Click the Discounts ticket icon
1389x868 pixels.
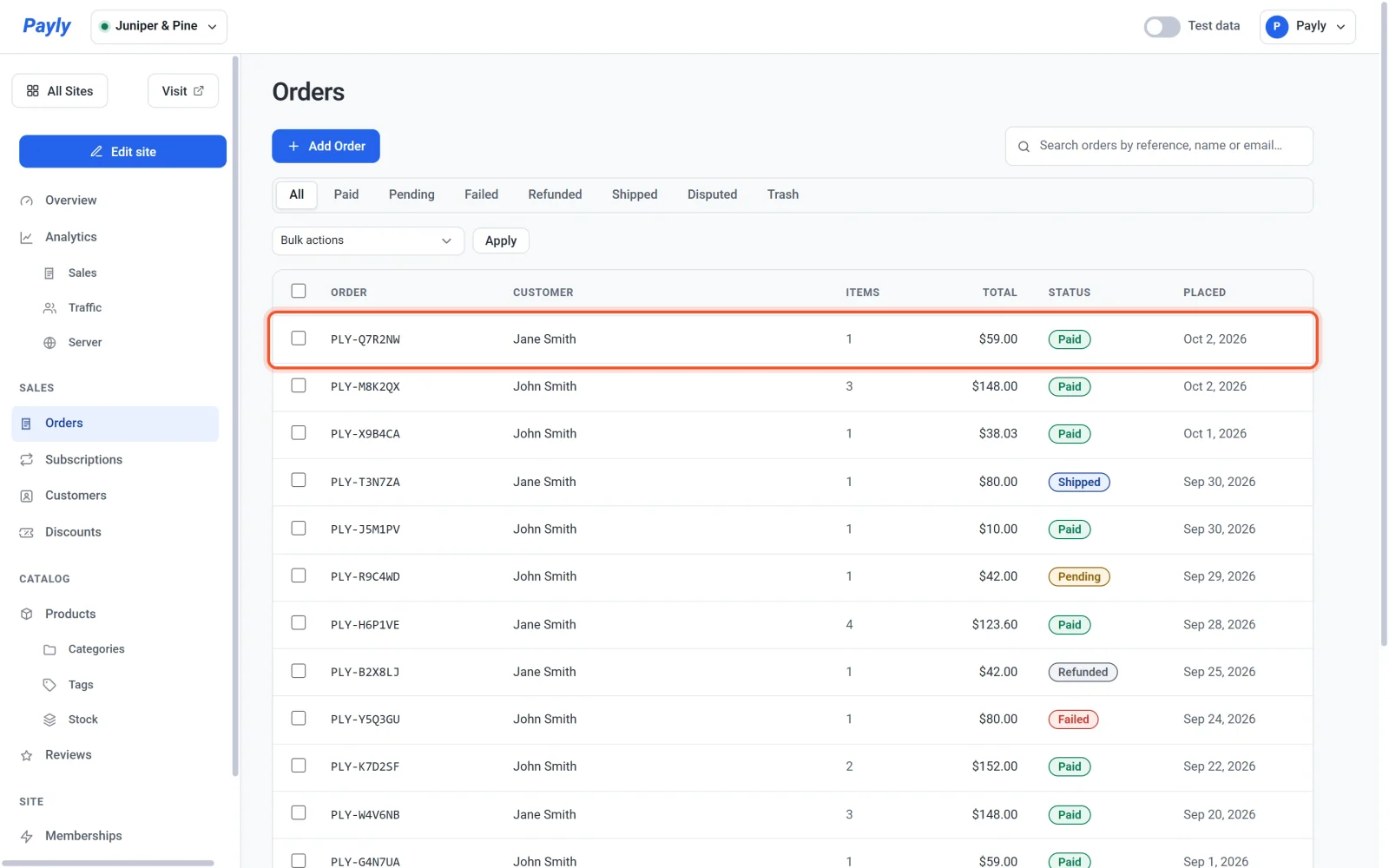click(27, 532)
